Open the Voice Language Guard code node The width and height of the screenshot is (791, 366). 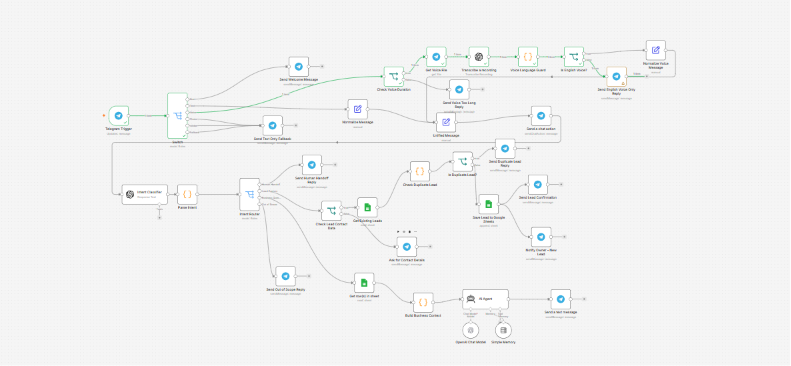click(528, 57)
